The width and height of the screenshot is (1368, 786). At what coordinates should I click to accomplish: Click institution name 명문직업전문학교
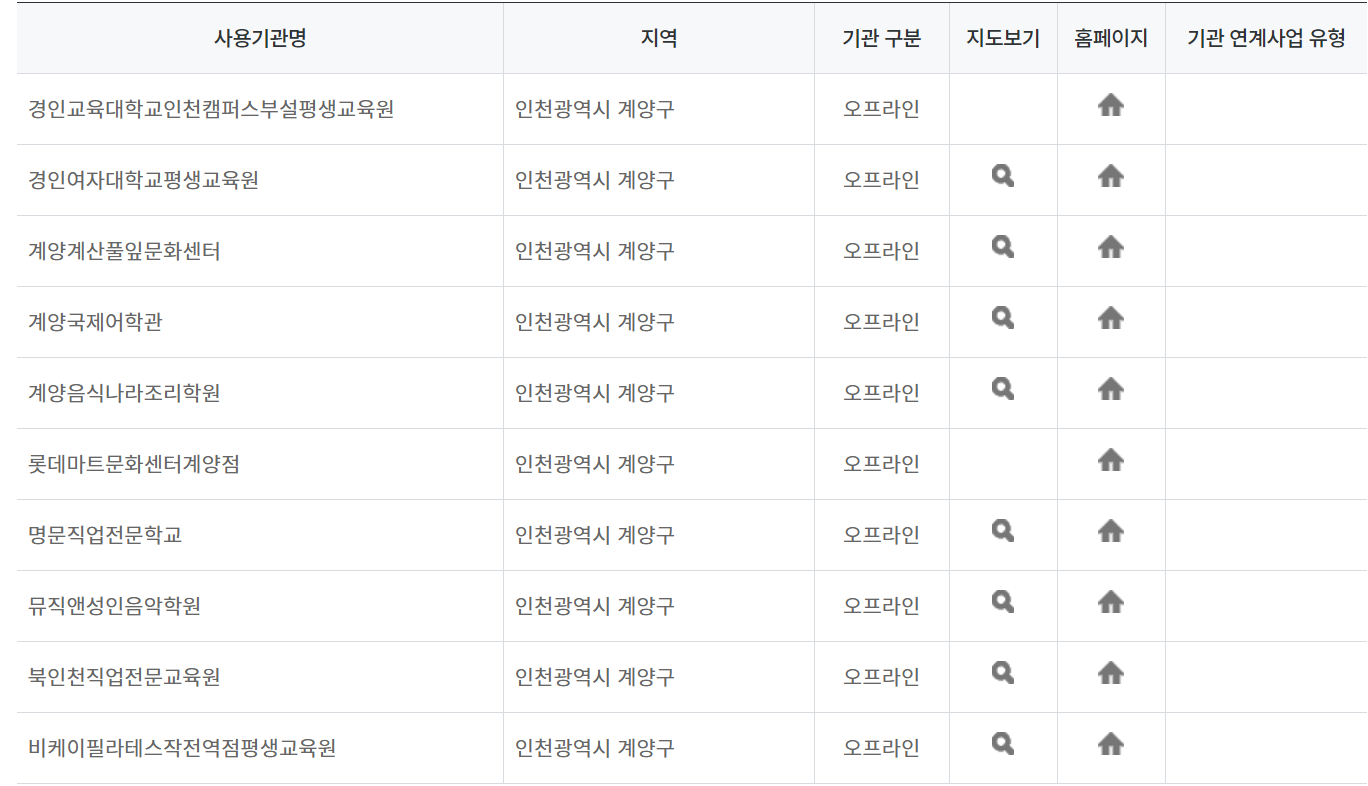click(x=105, y=535)
